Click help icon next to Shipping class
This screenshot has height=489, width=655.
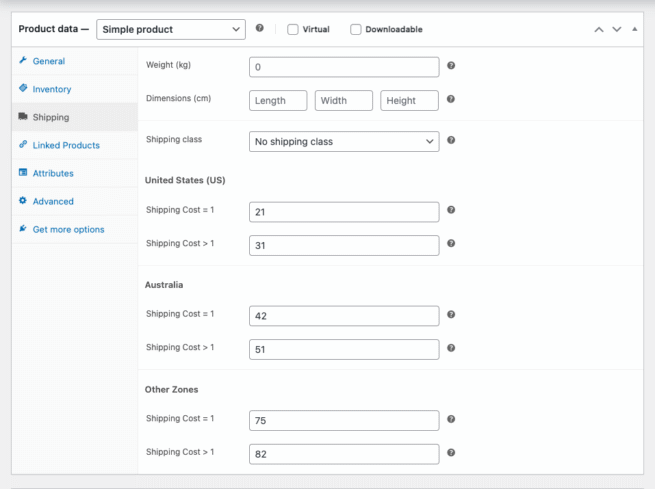[451, 141]
